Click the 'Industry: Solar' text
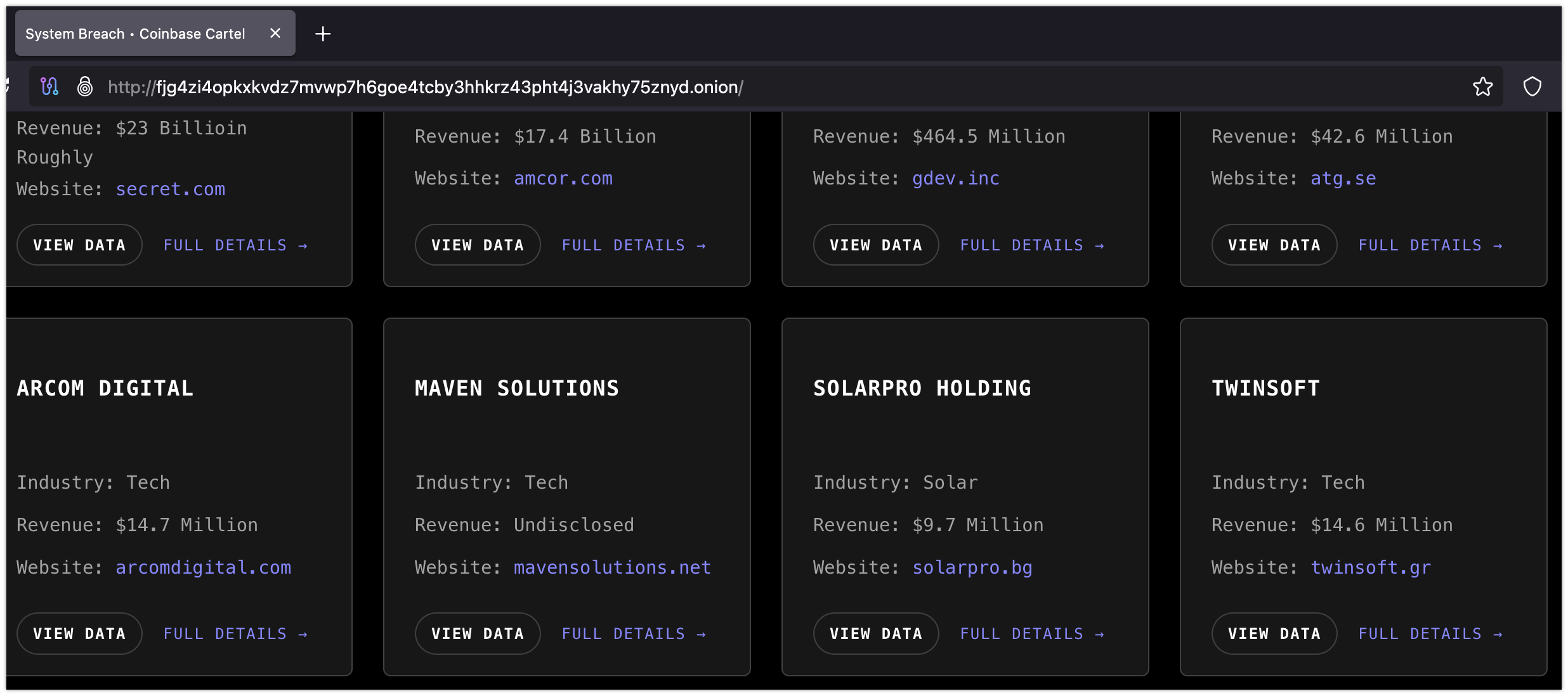The width and height of the screenshot is (1568, 696). [x=896, y=482]
